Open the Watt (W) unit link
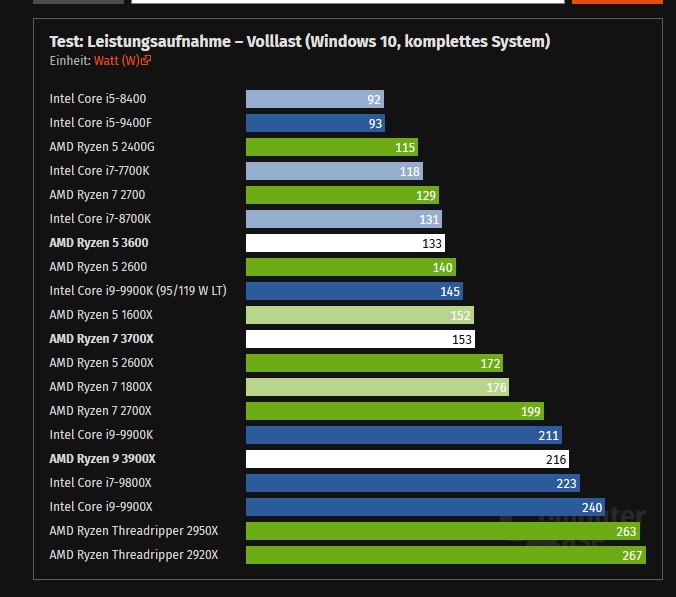The image size is (676, 597). coord(122,61)
